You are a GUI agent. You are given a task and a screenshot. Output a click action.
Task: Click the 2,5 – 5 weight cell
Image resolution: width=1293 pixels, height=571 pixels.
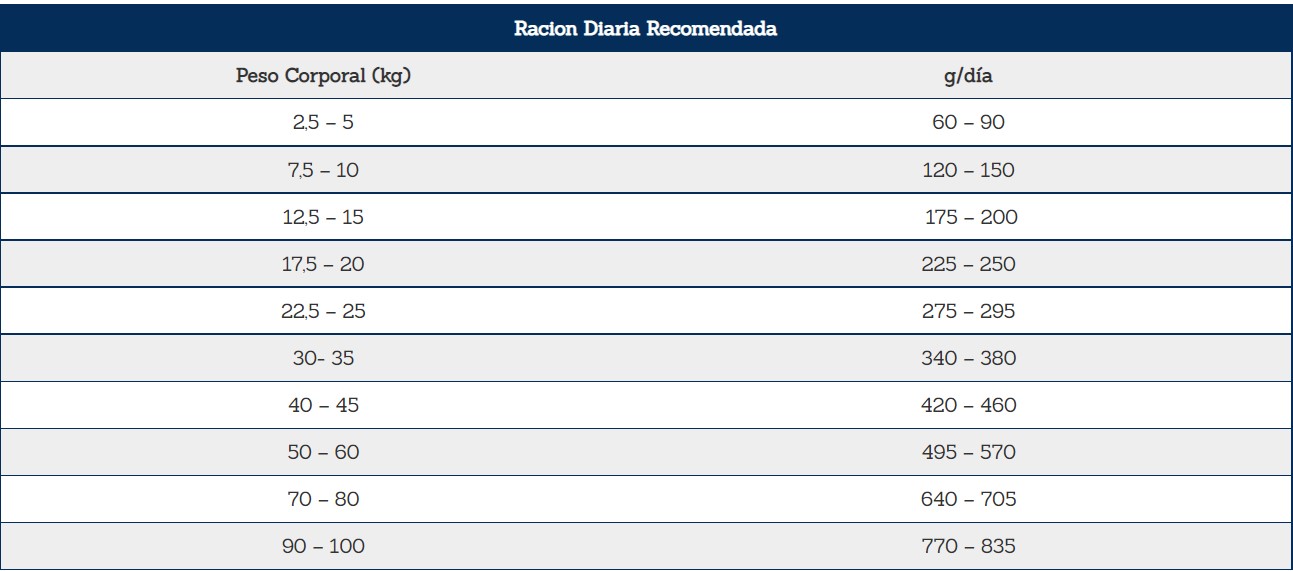(325, 123)
